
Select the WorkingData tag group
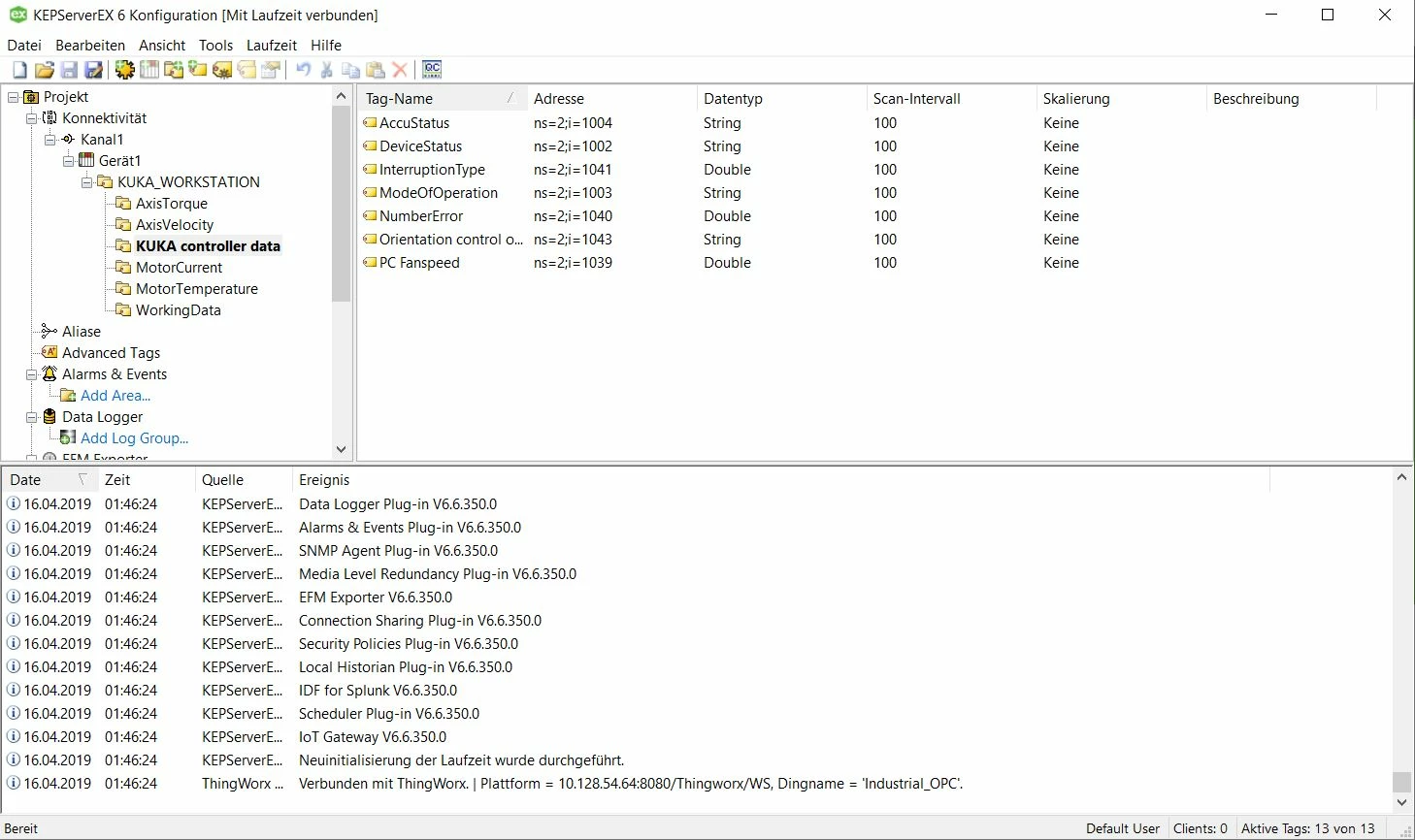(x=179, y=310)
